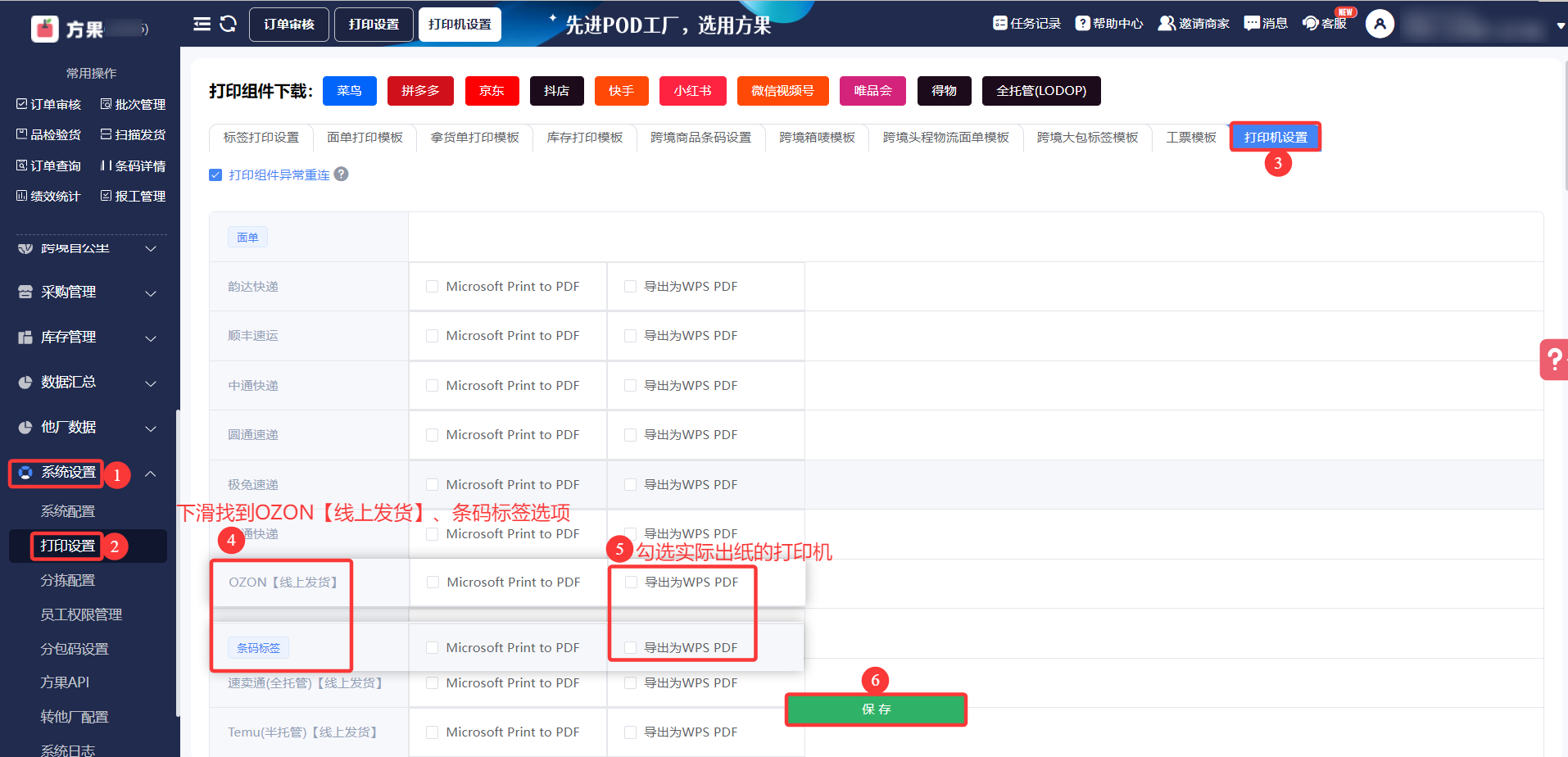Open the account dropdown arrow at top right
Screen dimensions: 1568x757
[1561, 25]
